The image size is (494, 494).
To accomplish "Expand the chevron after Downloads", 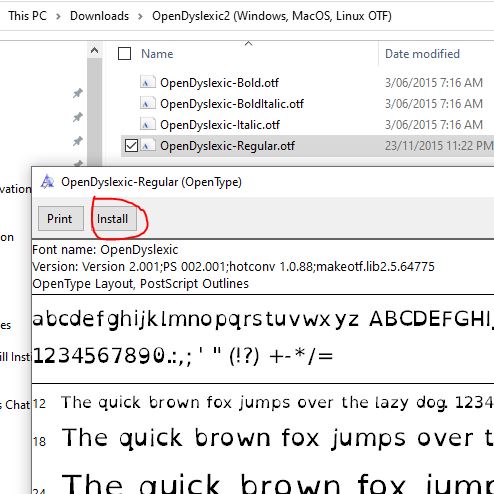I will (x=140, y=16).
